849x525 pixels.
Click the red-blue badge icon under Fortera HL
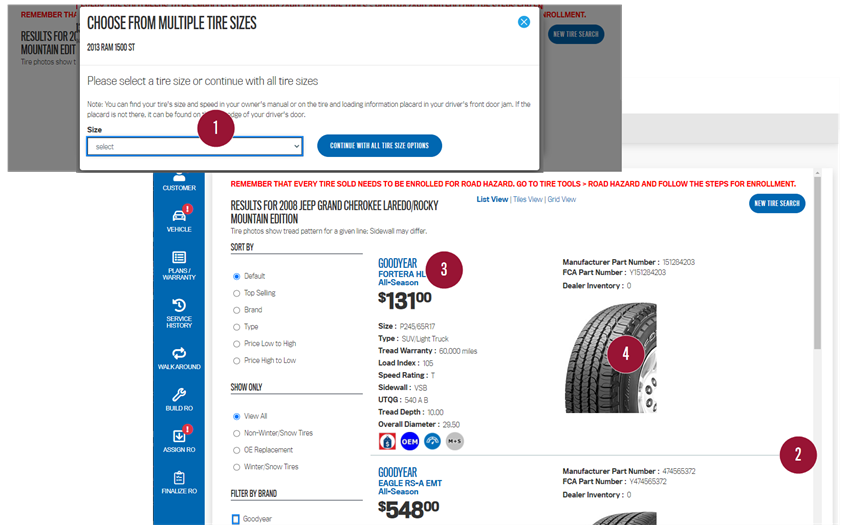[x=387, y=442]
